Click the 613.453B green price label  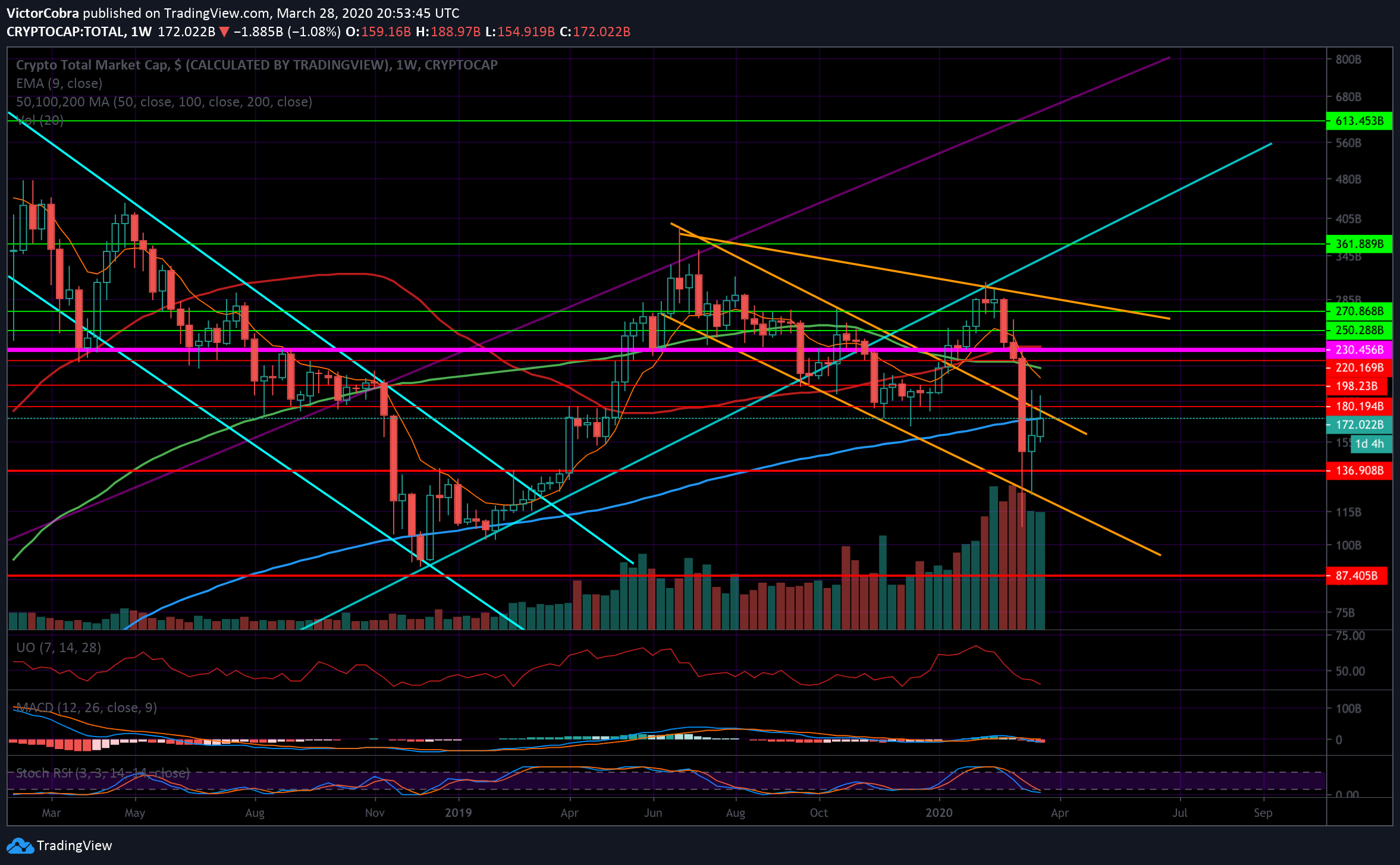tap(1360, 121)
